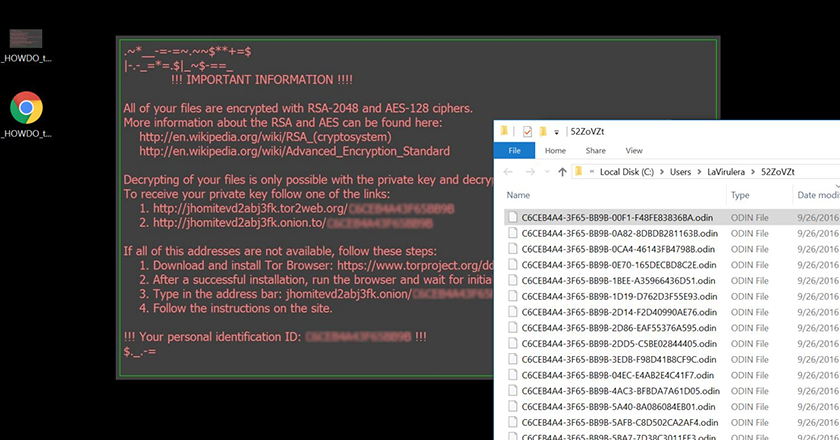This screenshot has width=840, height=440.
Task: Click the Properties checkmark icon in title bar
Action: tap(526, 131)
